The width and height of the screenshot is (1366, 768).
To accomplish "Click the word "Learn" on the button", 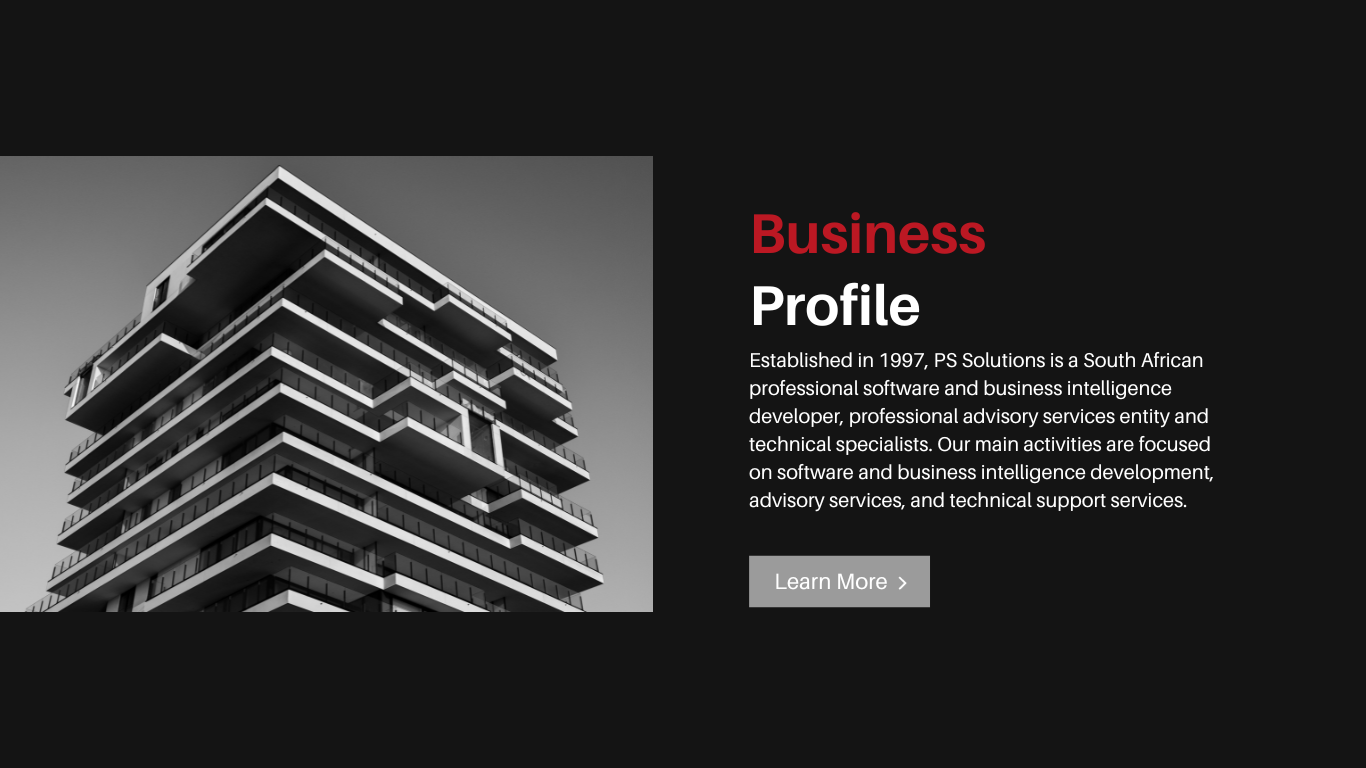I will pyautogui.click(x=802, y=582).
